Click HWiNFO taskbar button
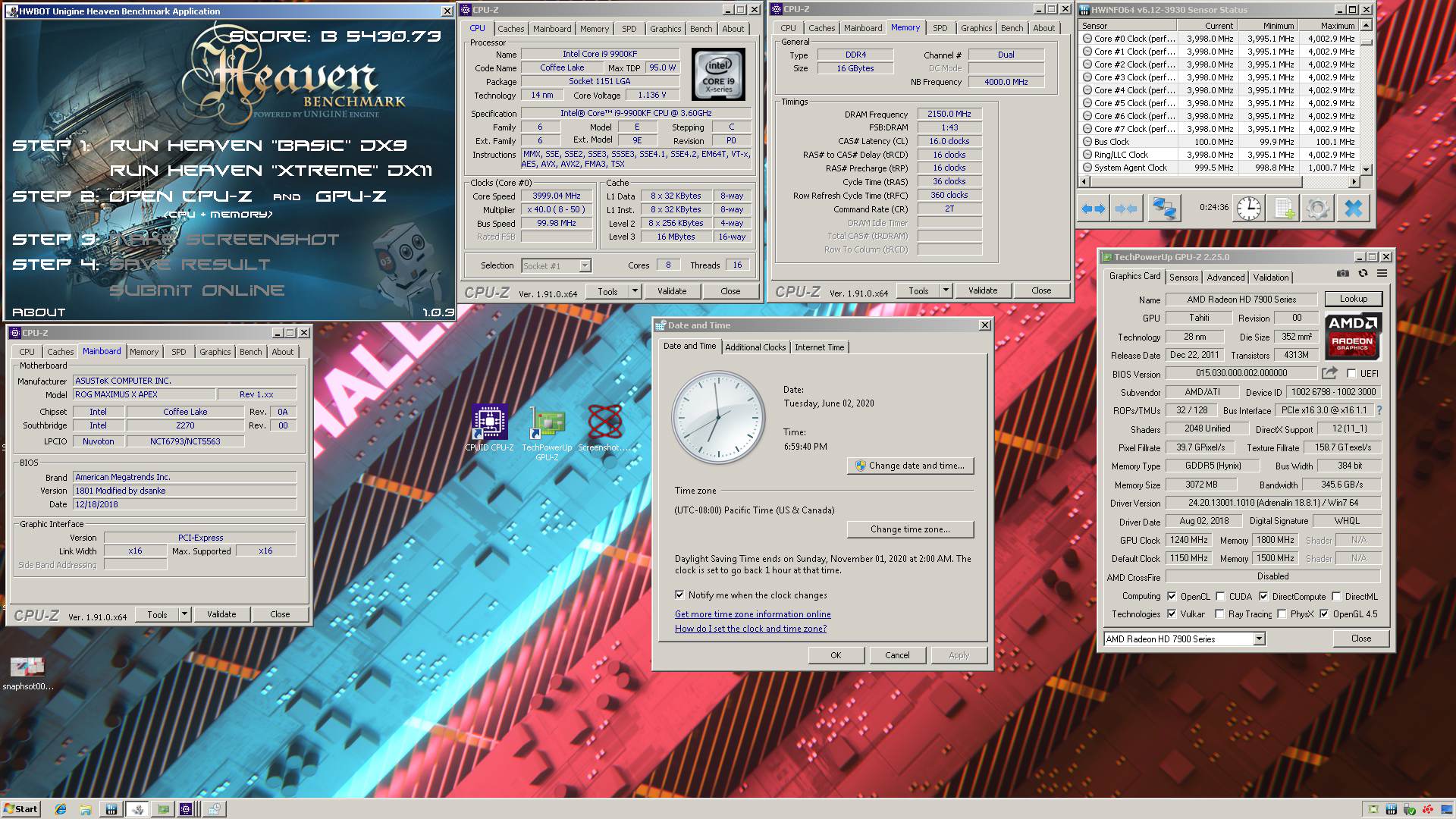1456x819 pixels. click(x=111, y=809)
